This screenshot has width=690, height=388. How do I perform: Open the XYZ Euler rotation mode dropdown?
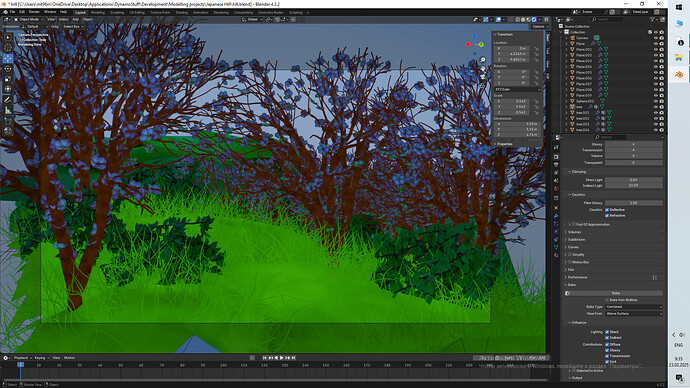tap(517, 89)
